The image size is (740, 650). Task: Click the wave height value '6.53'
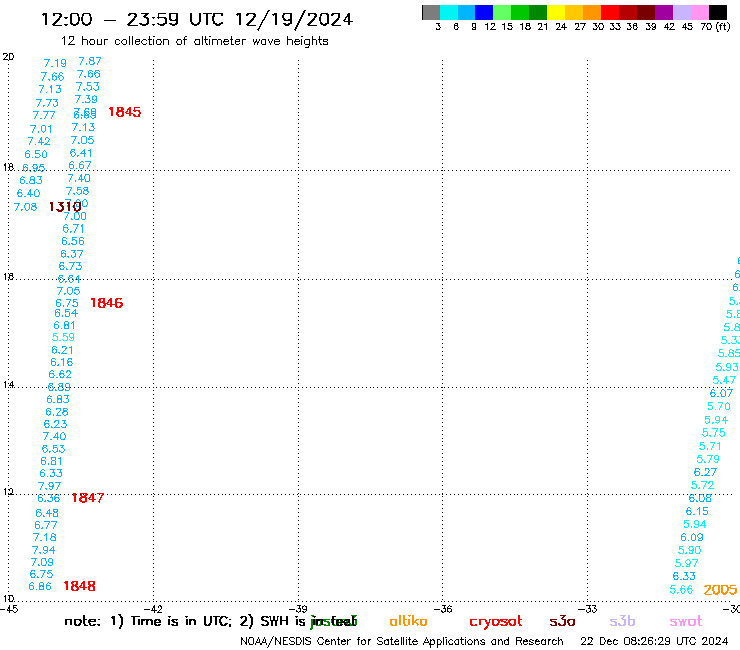pos(53,449)
